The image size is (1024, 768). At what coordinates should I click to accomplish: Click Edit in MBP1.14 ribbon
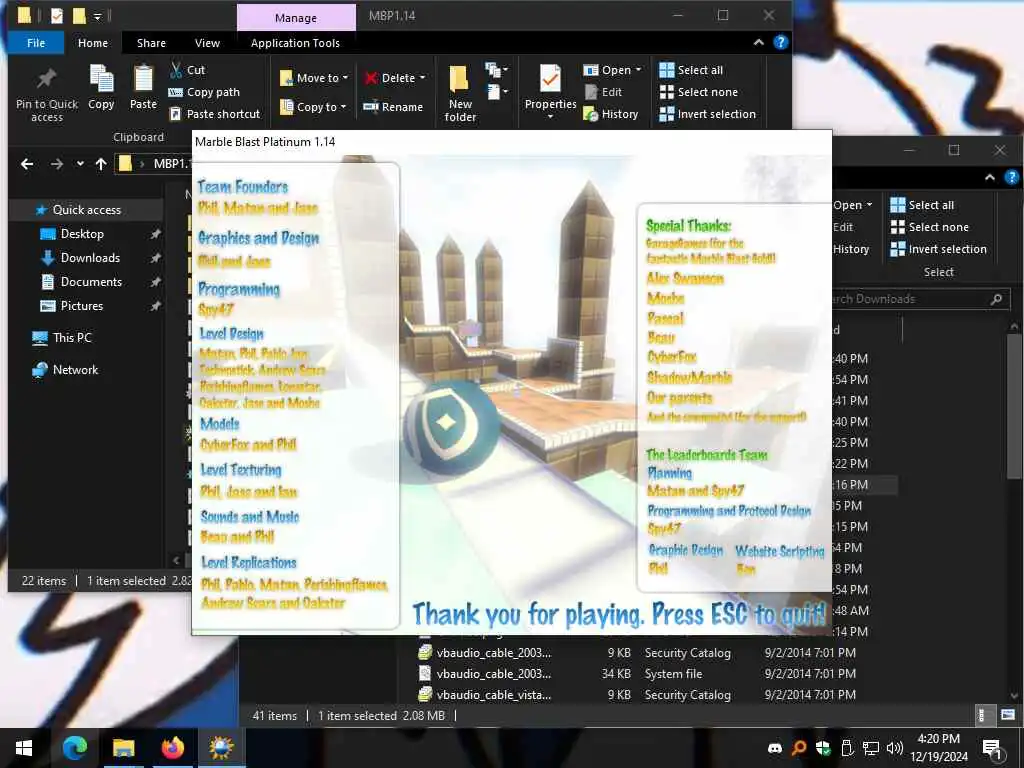[603, 92]
